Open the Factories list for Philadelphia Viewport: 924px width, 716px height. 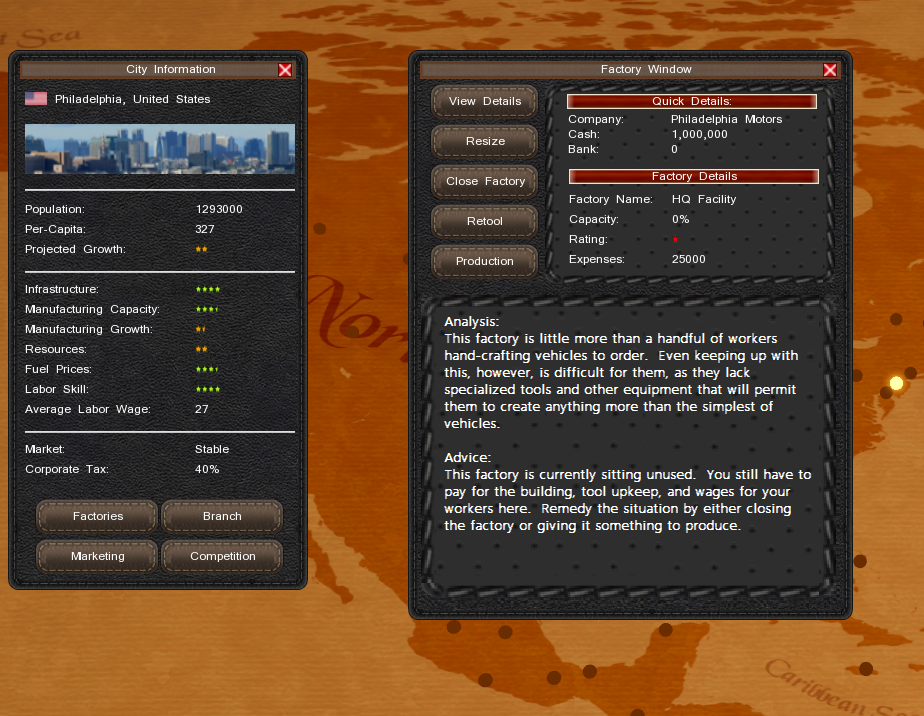97,516
